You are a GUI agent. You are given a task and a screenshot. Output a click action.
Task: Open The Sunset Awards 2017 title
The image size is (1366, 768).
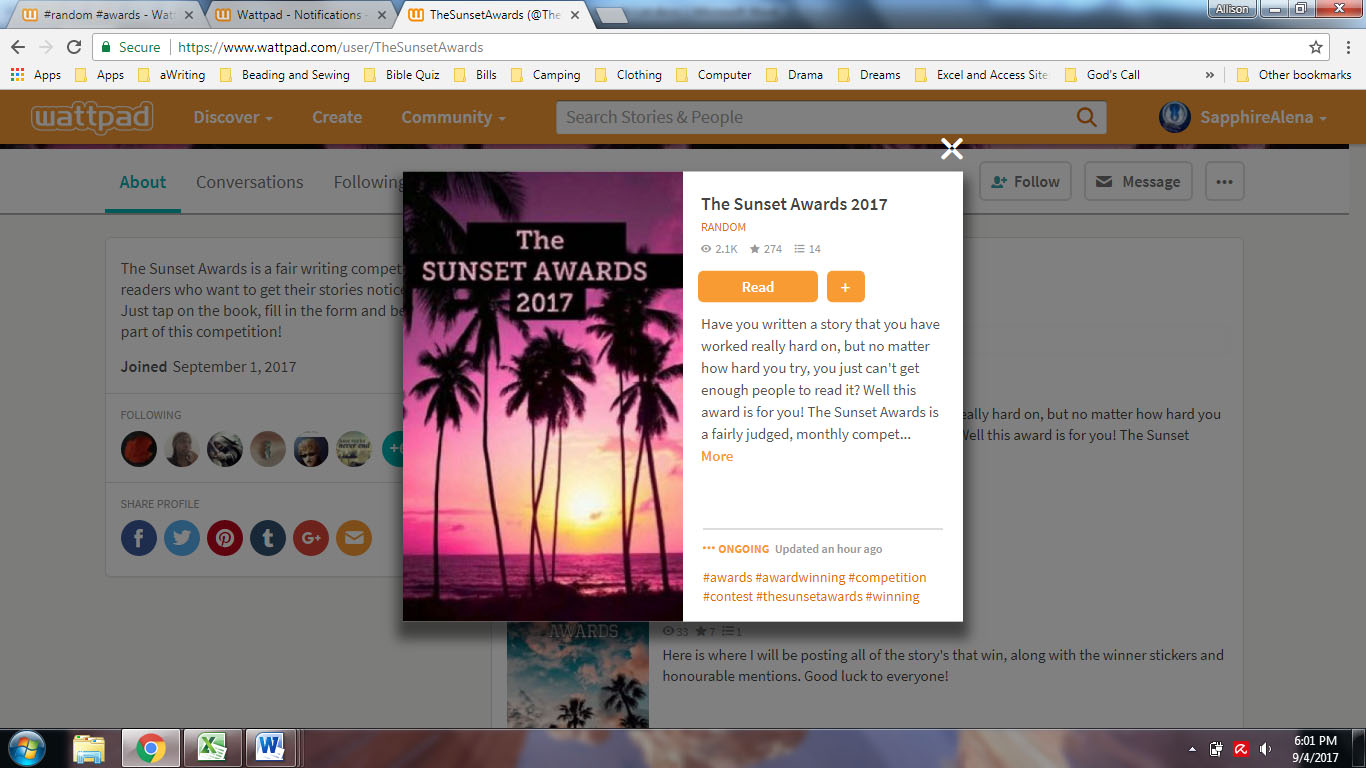coord(794,204)
